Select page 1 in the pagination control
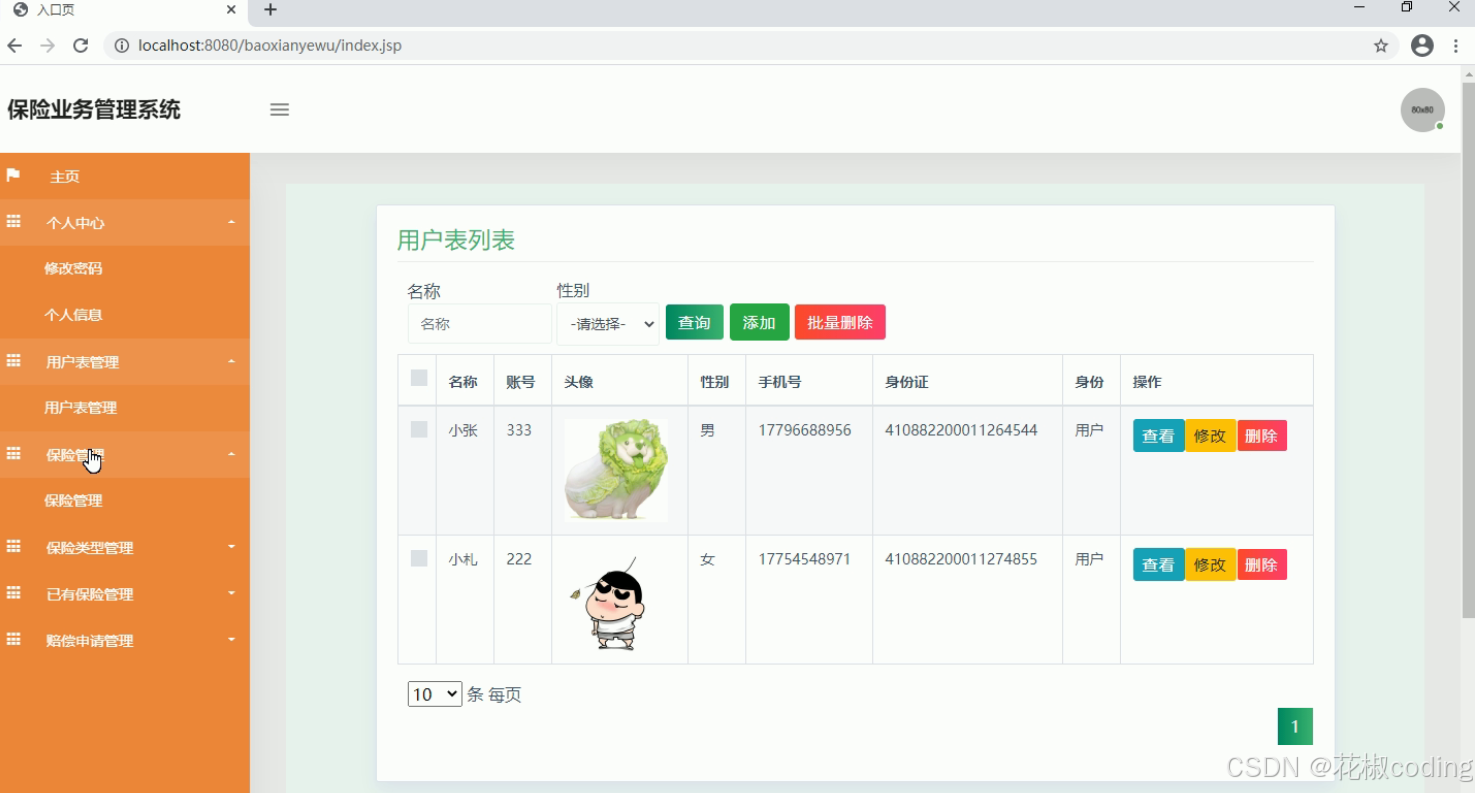 [1295, 726]
